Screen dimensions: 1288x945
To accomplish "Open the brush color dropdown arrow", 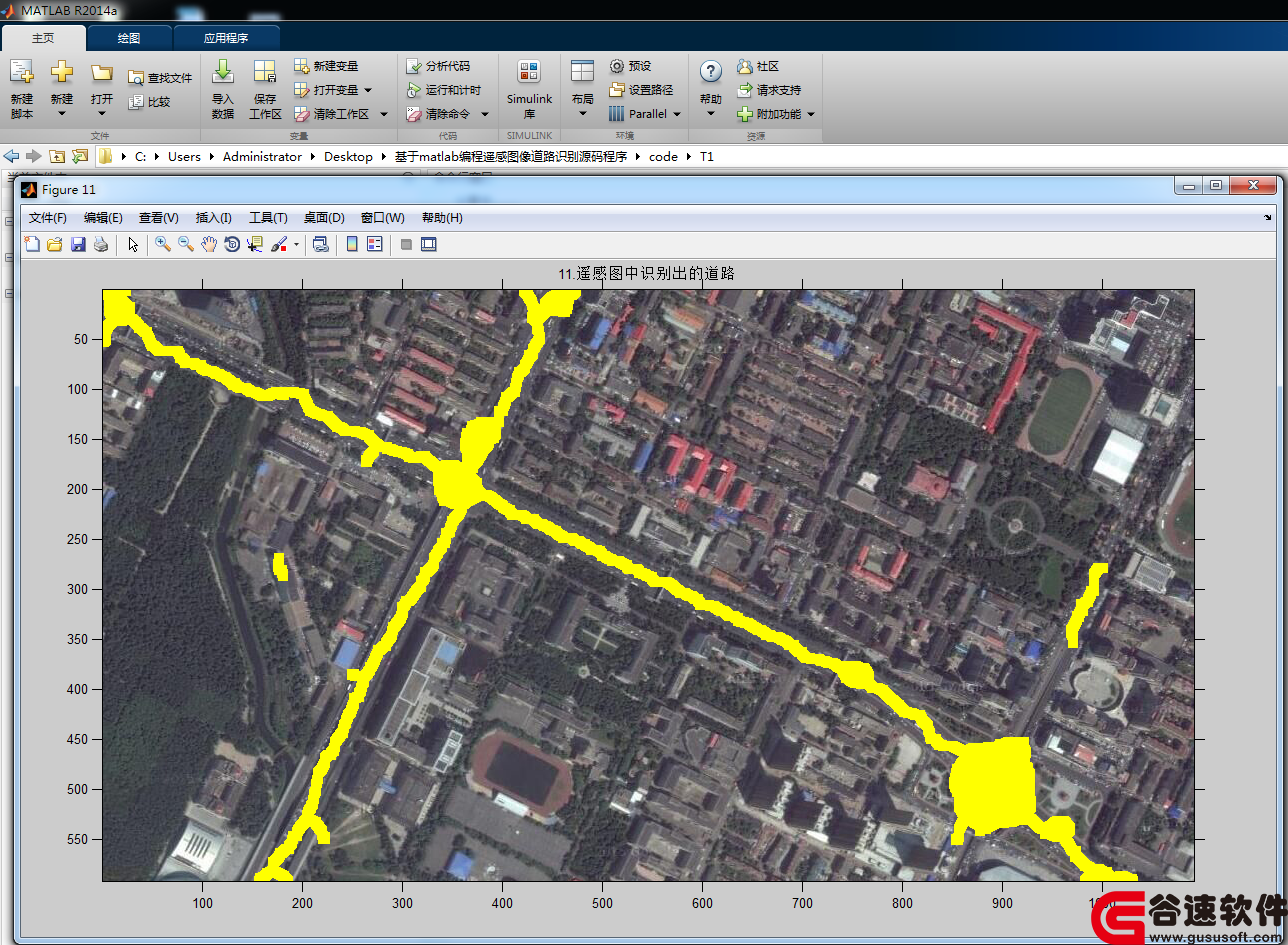I will pos(296,244).
